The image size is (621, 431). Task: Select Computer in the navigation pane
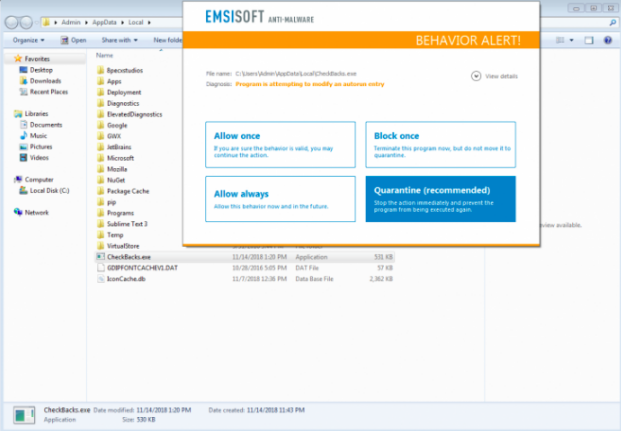click(x=39, y=179)
